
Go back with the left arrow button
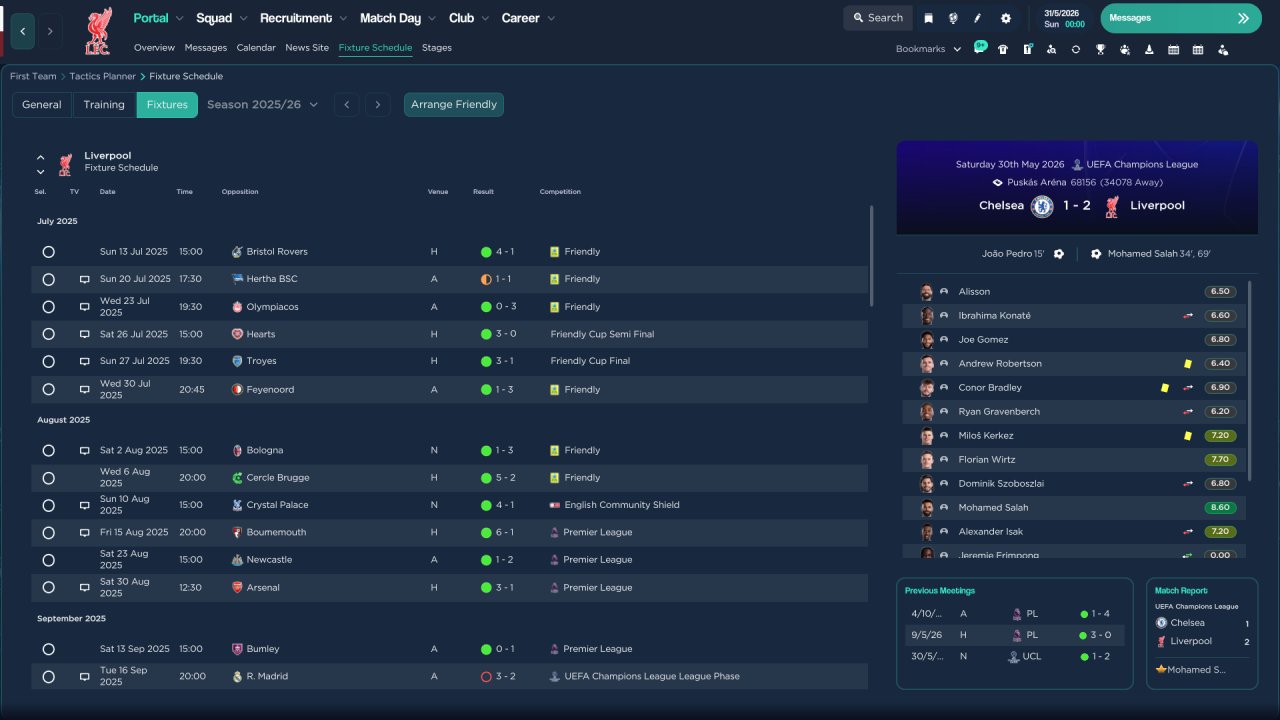click(x=23, y=31)
